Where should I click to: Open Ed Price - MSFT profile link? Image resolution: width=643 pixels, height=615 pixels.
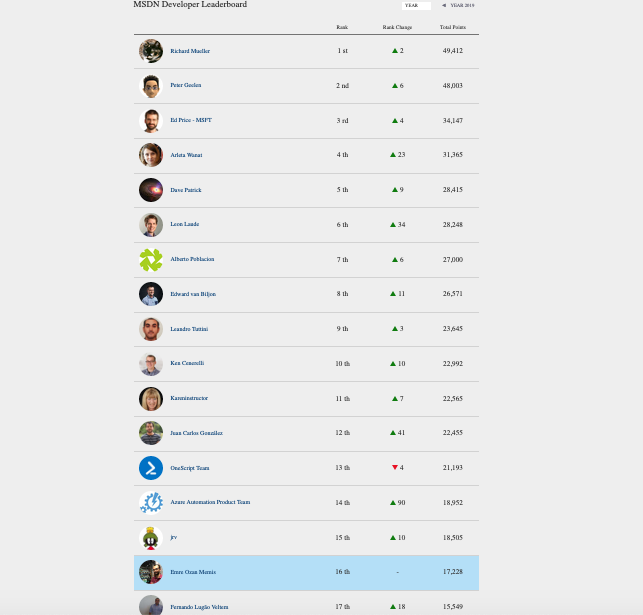191,120
